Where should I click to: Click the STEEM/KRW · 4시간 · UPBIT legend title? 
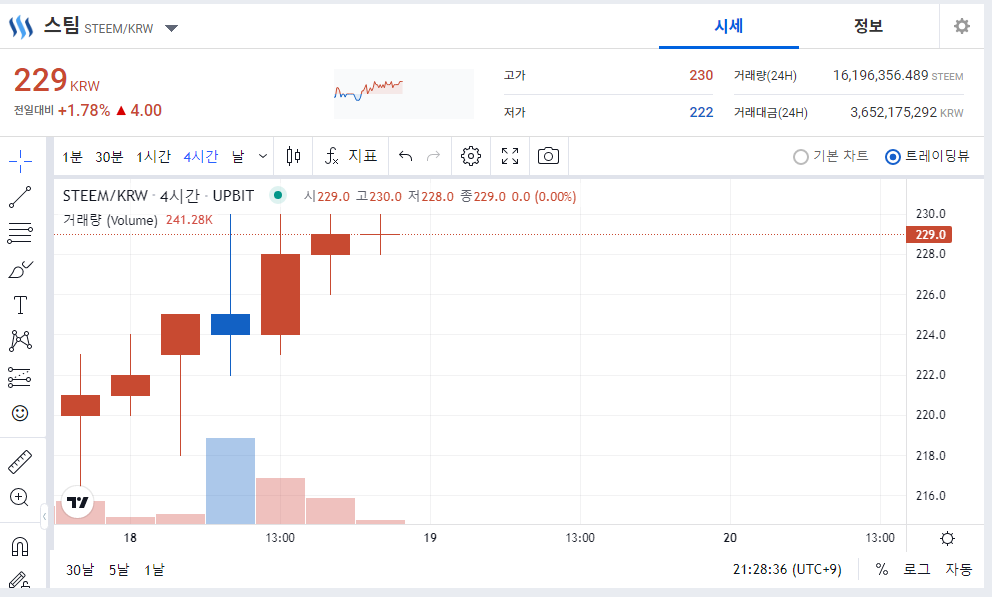click(158, 196)
